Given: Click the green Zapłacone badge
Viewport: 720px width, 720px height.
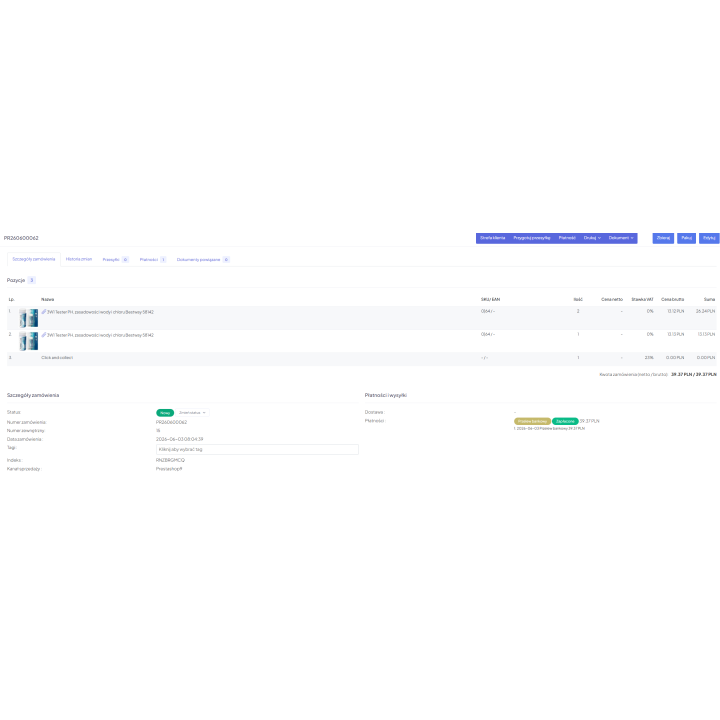Looking at the screenshot, I should coord(565,421).
